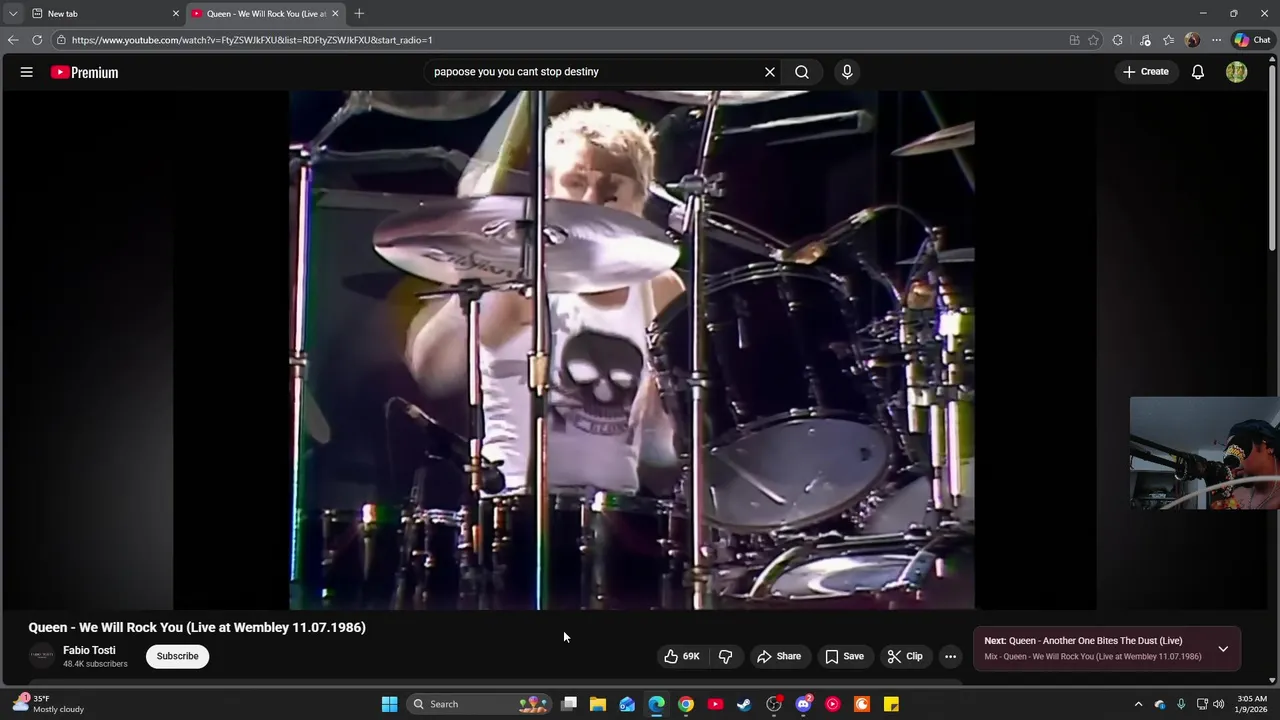Open browser Settings and more menu
Image resolution: width=1280 pixels, height=720 pixels.
1216,40
